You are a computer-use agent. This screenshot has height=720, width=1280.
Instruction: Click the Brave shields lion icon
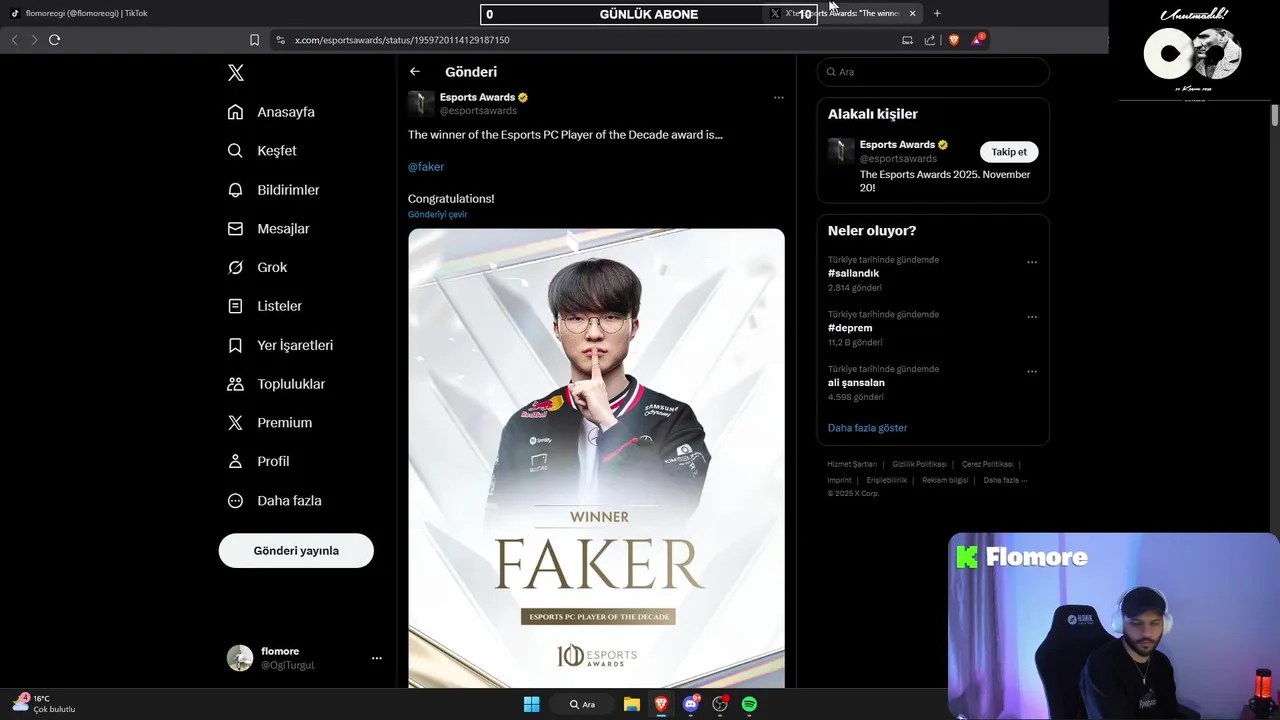(x=954, y=40)
